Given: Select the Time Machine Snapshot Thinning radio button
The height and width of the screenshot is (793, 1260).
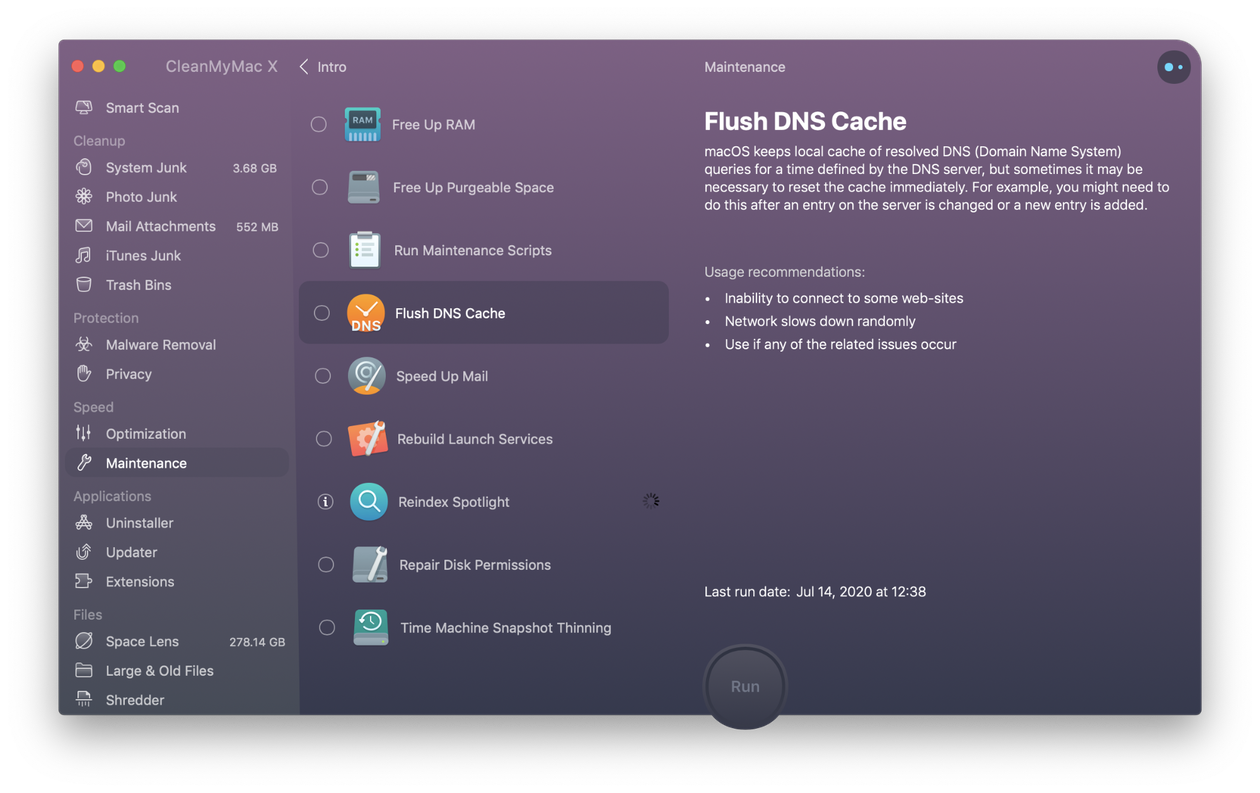Looking at the screenshot, I should tap(326, 628).
